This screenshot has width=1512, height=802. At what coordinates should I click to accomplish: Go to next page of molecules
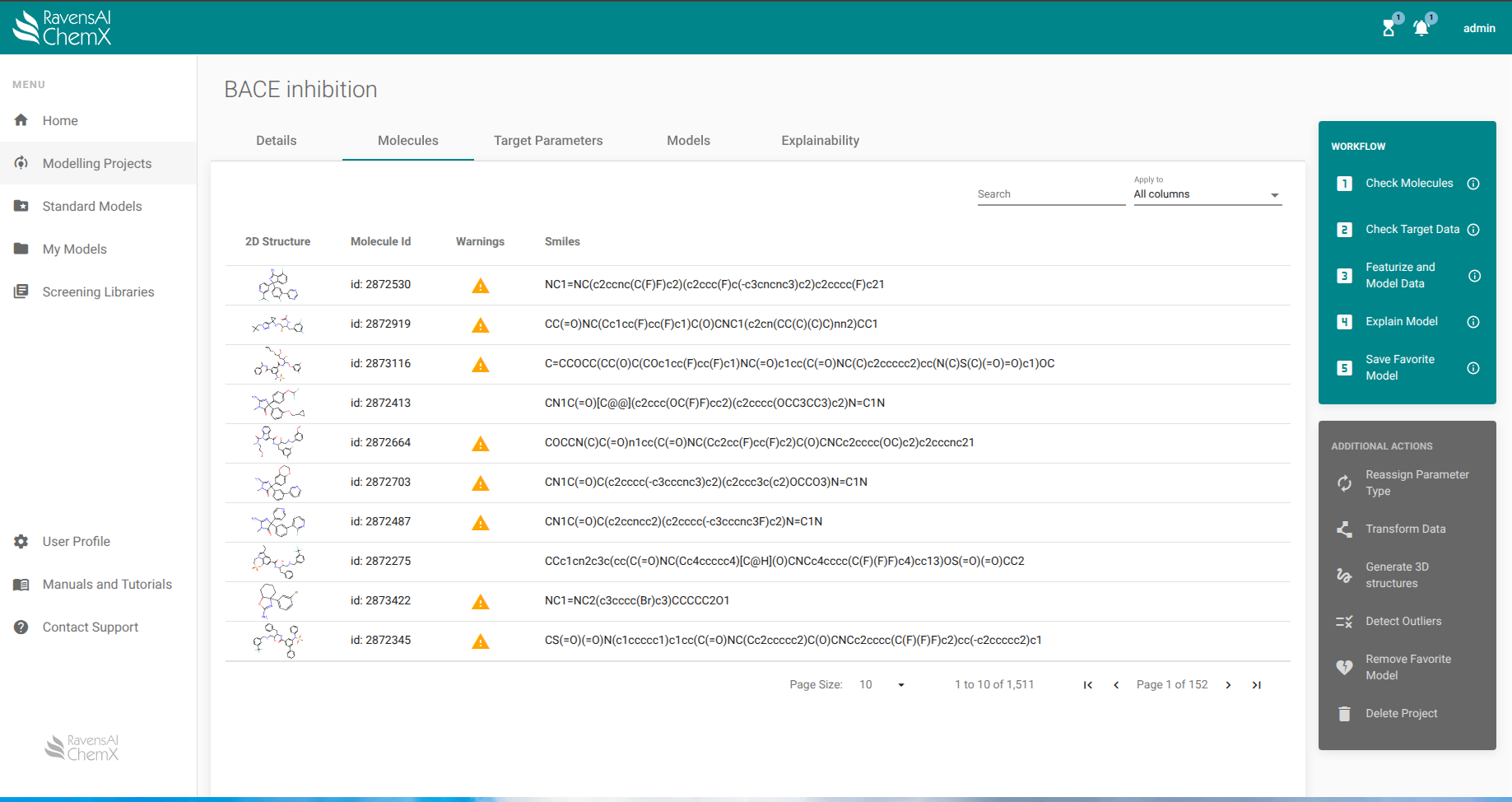(1228, 685)
